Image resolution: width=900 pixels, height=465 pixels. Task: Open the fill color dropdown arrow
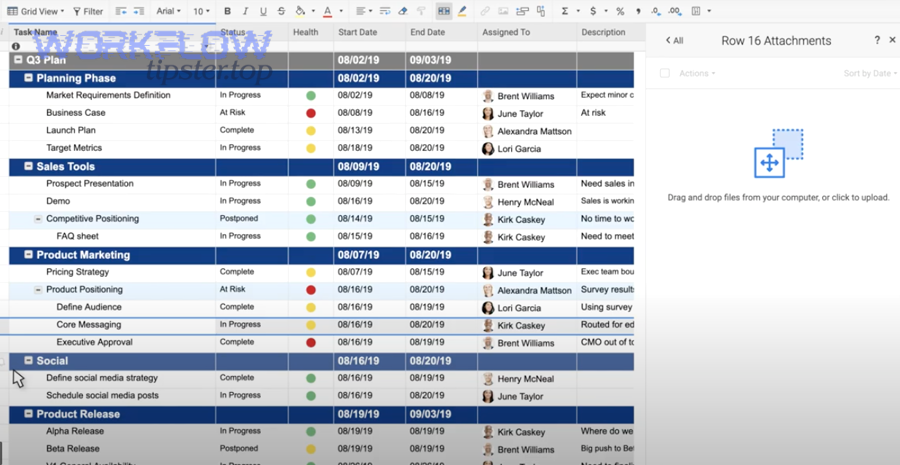pos(313,11)
